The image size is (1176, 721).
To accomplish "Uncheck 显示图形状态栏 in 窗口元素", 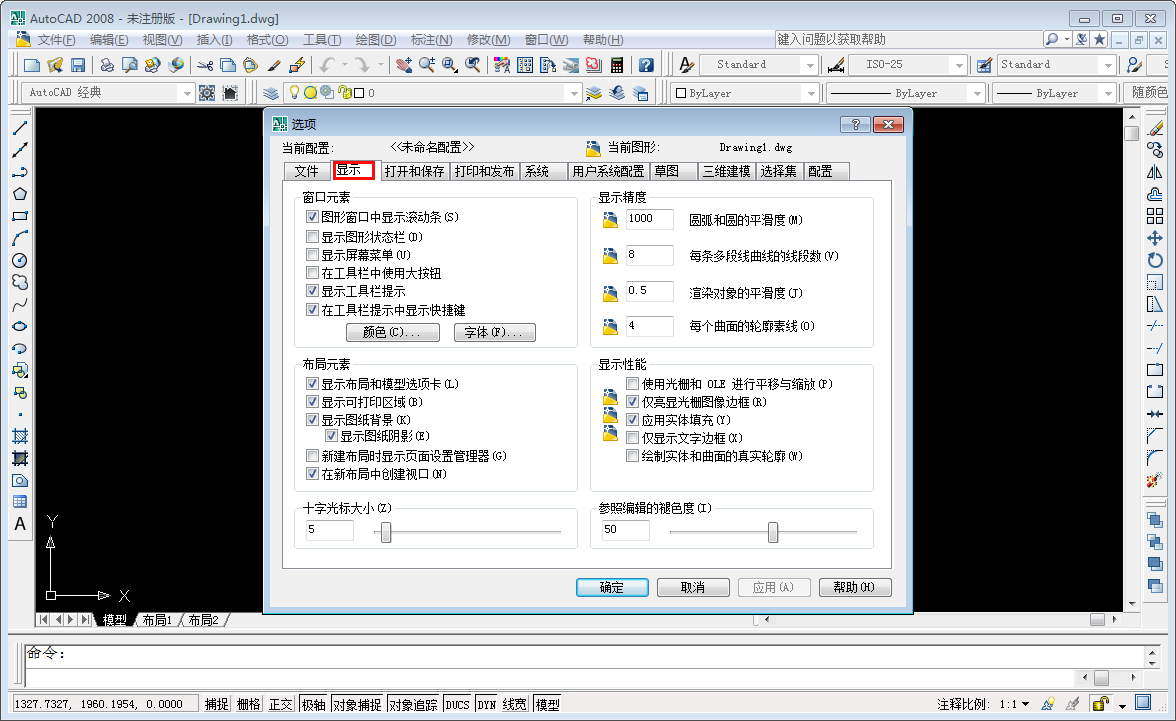I will [x=313, y=237].
